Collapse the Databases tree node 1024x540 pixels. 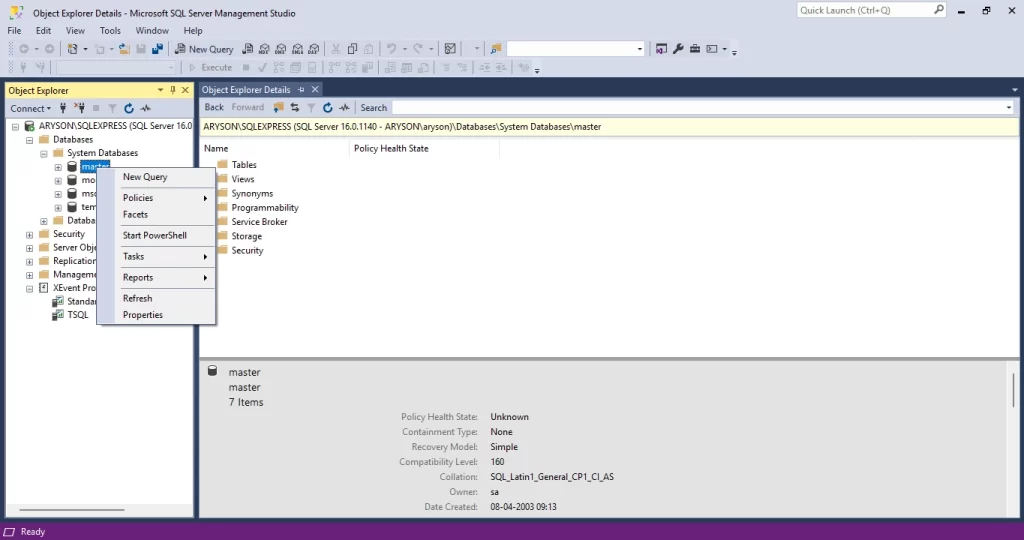click(29, 140)
